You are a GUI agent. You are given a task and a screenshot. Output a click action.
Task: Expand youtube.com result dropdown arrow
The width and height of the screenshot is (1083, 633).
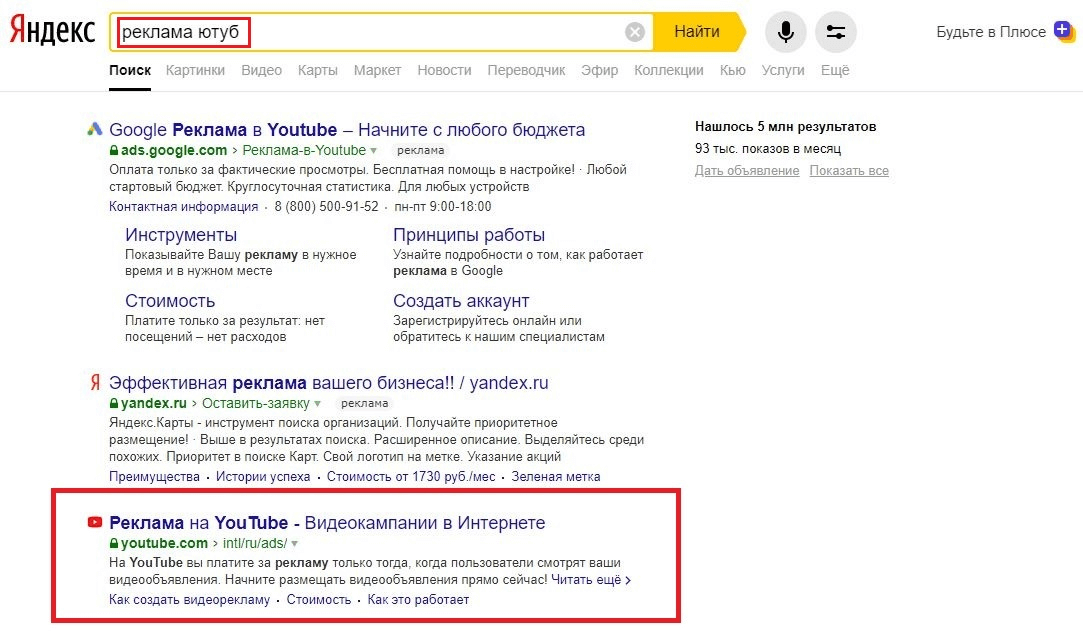pos(295,544)
